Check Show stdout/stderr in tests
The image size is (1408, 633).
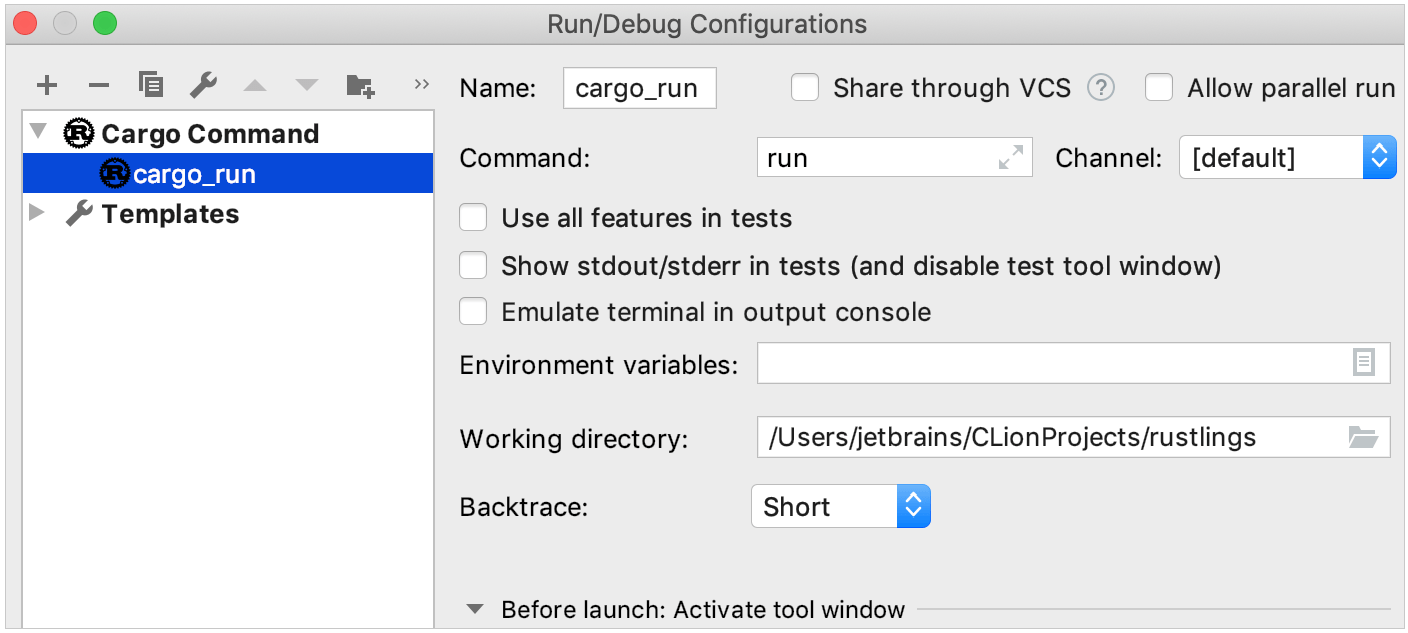point(473,266)
